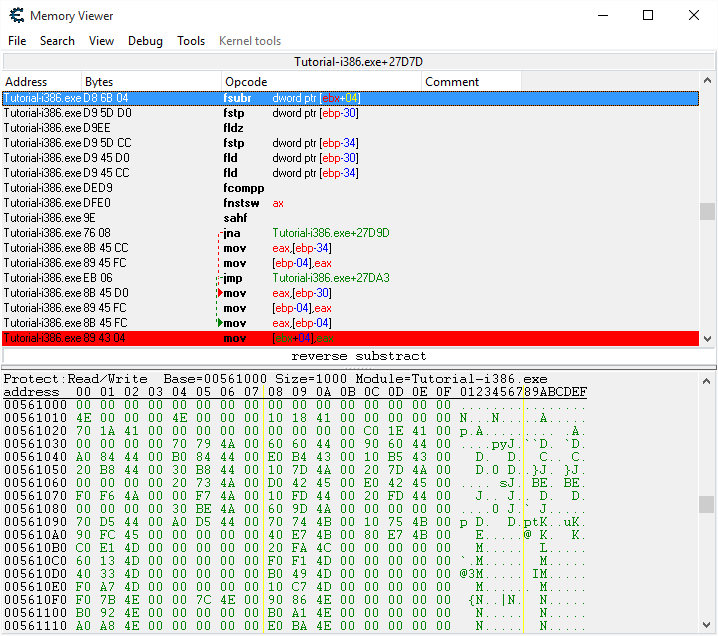718x636 pixels.
Task: Select the sahf instruction row
Action: click(300, 218)
